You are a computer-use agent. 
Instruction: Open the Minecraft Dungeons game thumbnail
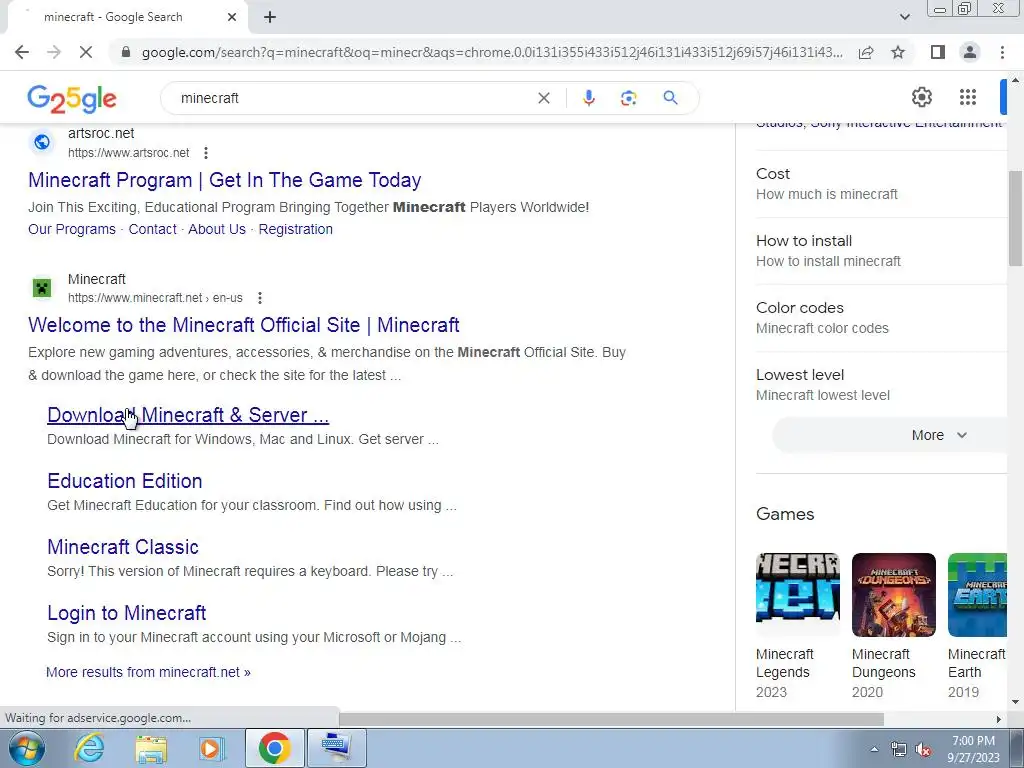(x=893, y=595)
